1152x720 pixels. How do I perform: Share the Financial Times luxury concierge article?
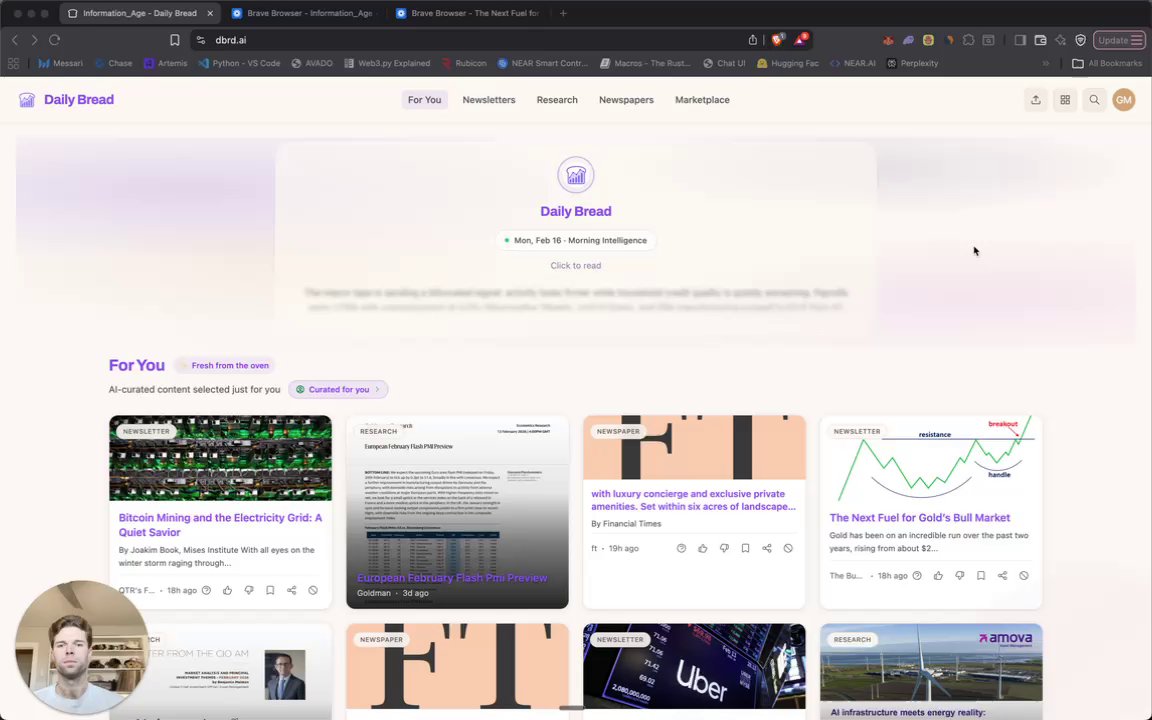pos(767,548)
